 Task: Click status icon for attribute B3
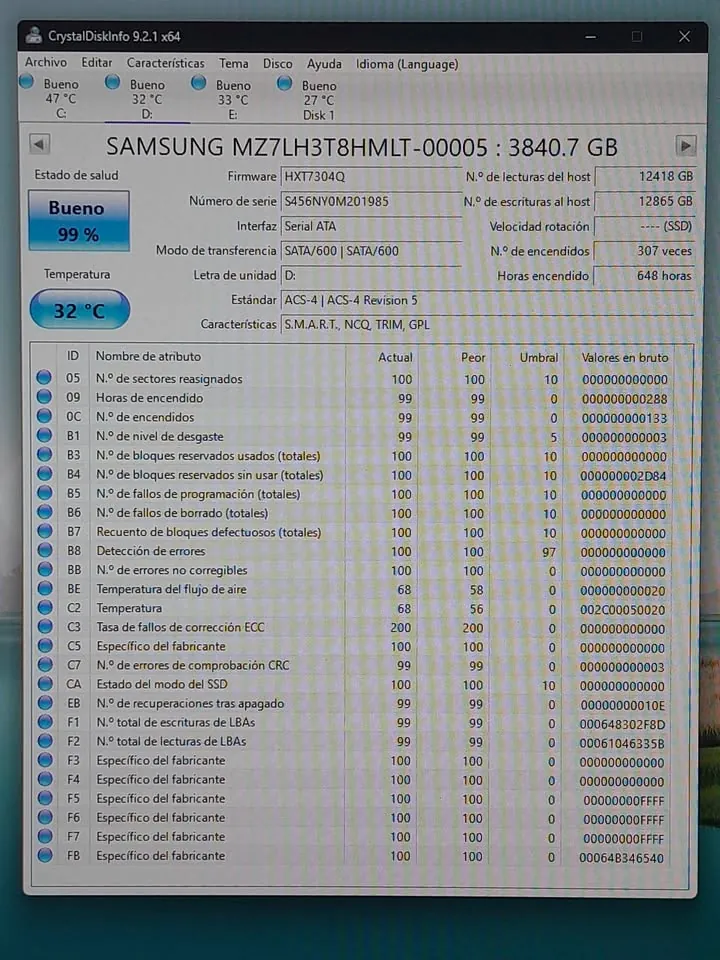coord(44,454)
